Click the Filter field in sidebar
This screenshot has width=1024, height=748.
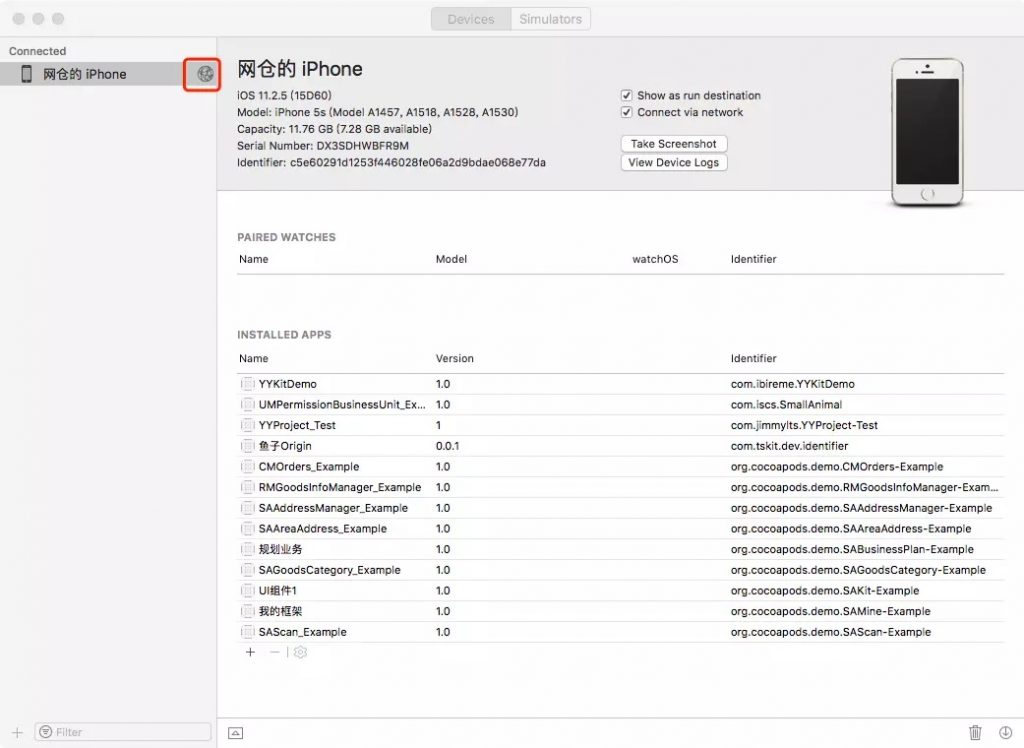(x=123, y=732)
